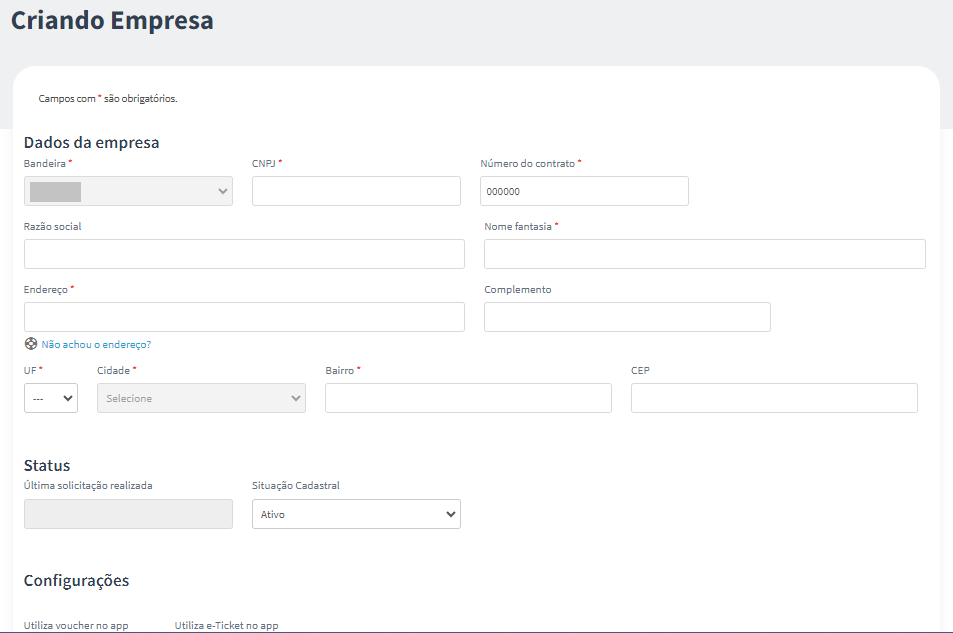
Task: Expand the Situação Cadastral 'Ativo' dropdown
Action: point(356,514)
